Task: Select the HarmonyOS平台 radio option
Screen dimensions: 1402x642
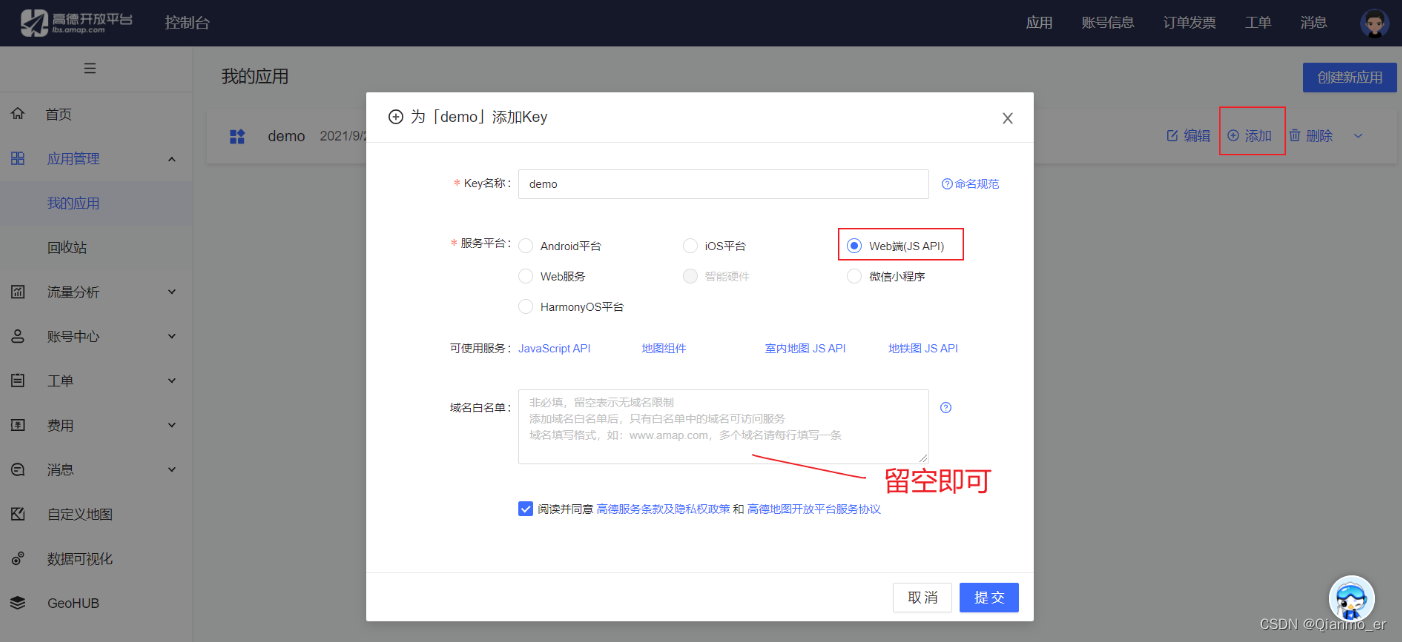Action: click(526, 307)
